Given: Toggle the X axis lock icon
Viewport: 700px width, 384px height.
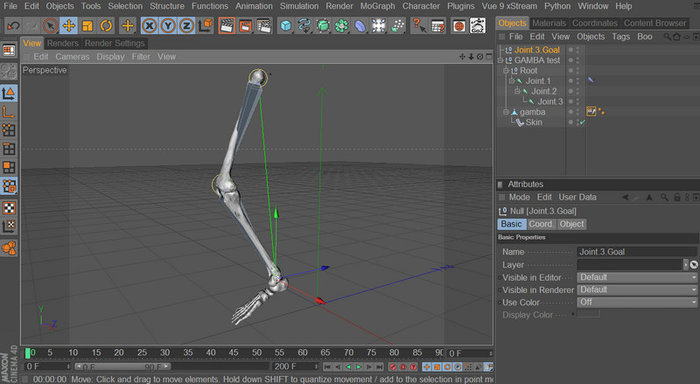Looking at the screenshot, I should click(149, 26).
